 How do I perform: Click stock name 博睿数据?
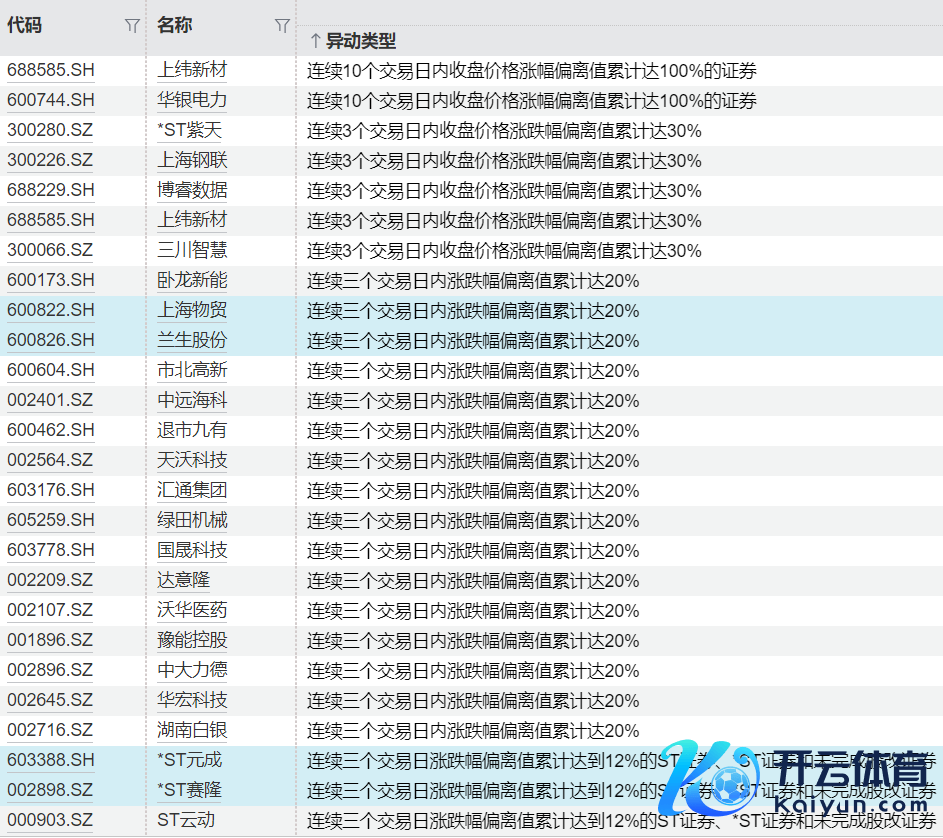tap(192, 191)
